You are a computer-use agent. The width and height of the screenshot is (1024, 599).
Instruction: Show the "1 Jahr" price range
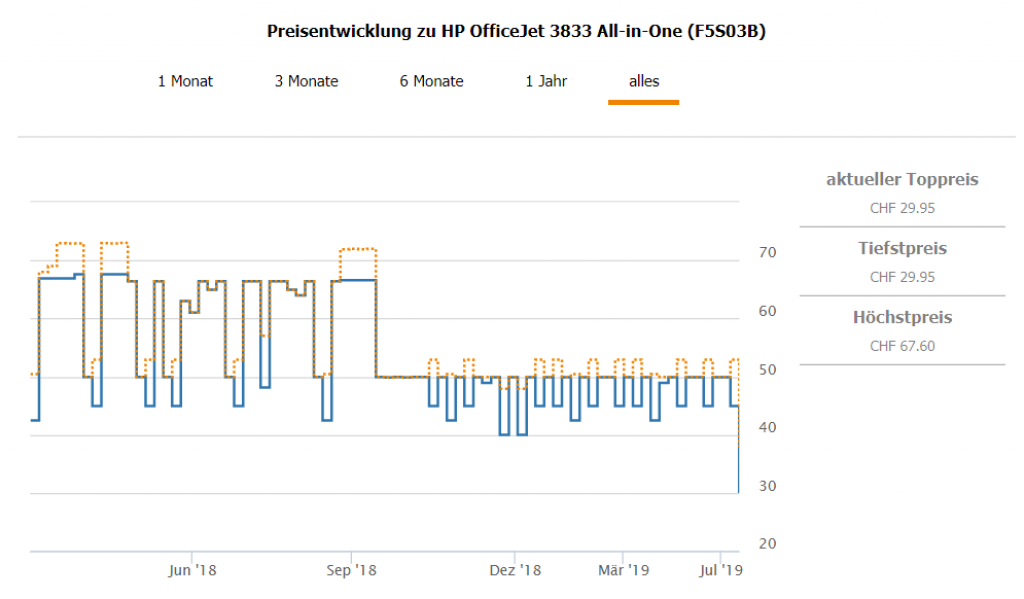pyautogui.click(x=546, y=81)
